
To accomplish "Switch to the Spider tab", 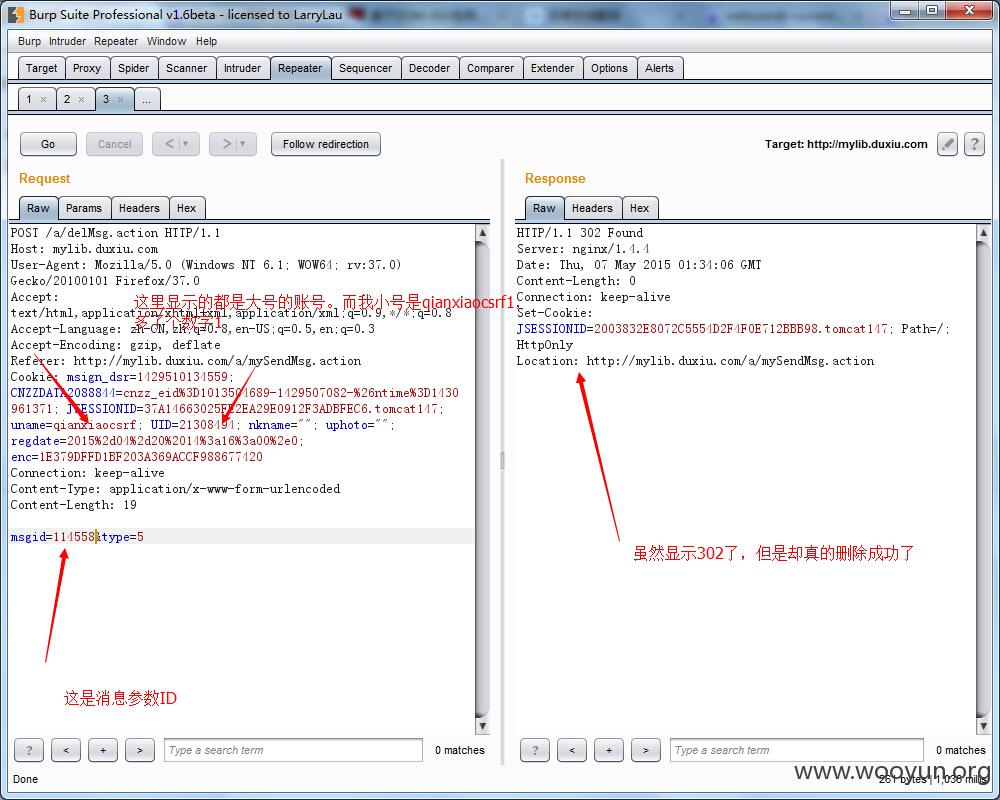I will (x=133, y=68).
